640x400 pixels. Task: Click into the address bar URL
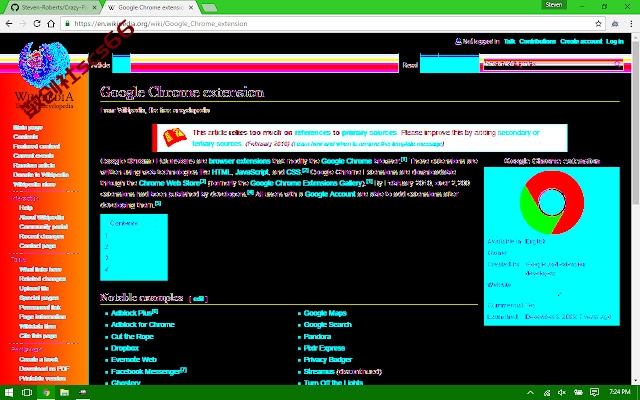[x=161, y=24]
